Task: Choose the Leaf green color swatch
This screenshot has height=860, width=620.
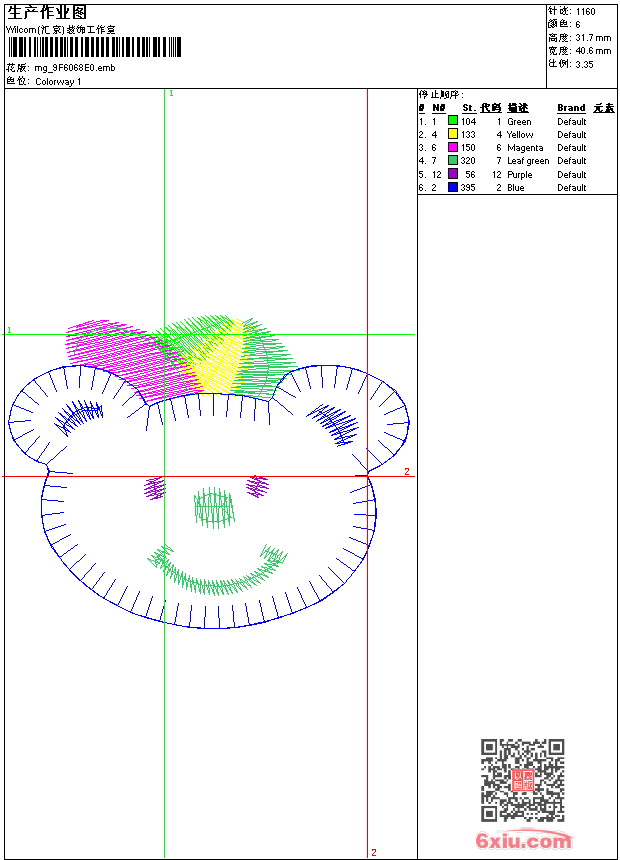Action: (453, 160)
